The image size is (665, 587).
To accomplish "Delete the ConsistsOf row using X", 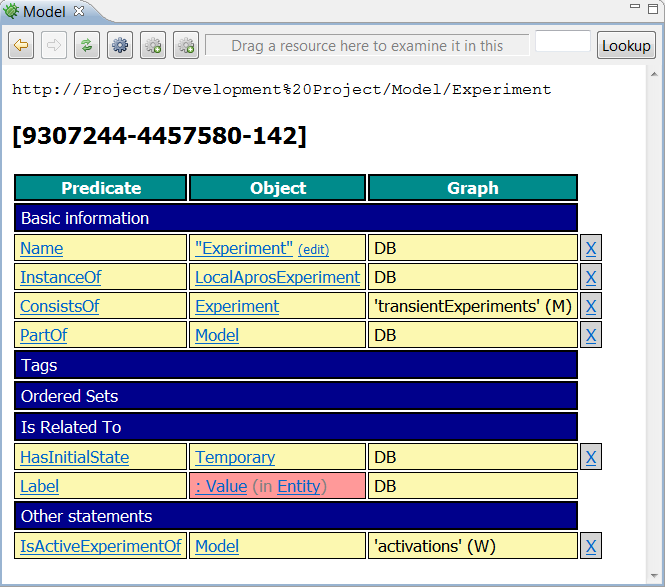I will click(x=591, y=306).
